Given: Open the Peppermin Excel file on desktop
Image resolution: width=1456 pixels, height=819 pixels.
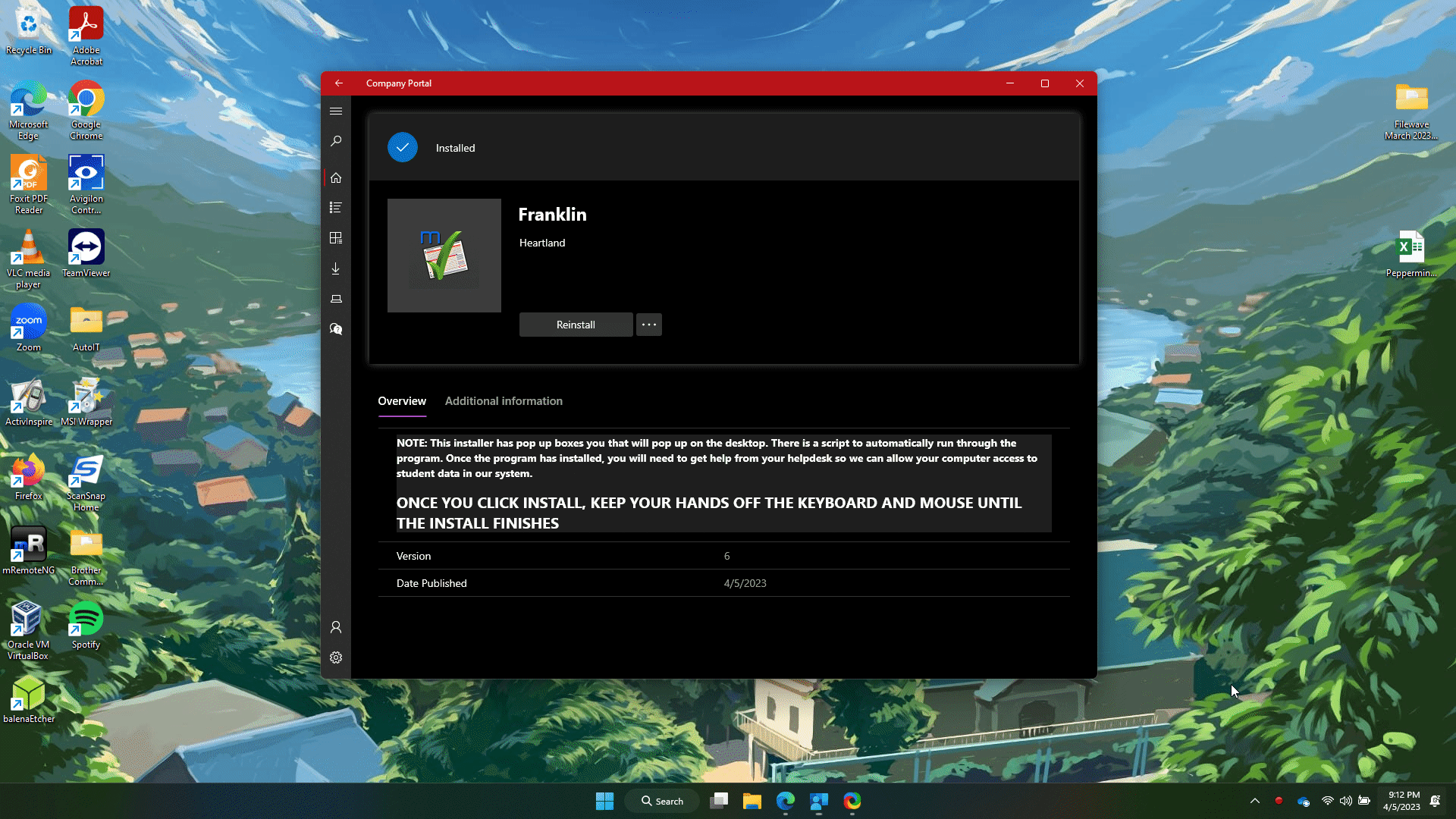Looking at the screenshot, I should [x=1411, y=254].
